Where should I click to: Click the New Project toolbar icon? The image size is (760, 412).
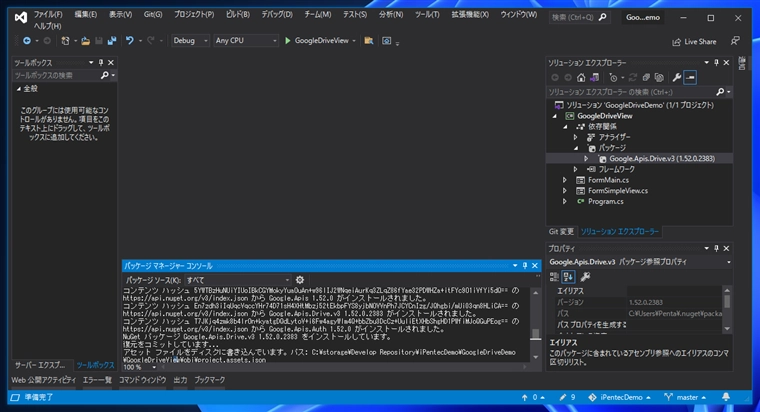(65, 41)
